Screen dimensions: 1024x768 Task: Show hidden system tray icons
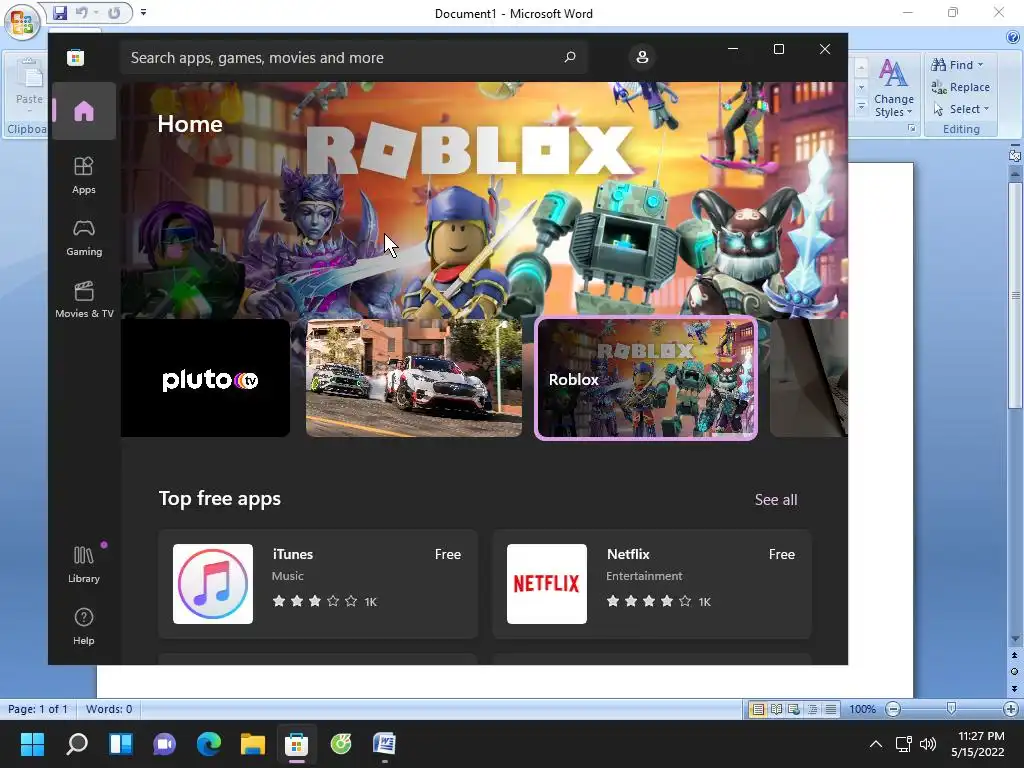(x=876, y=744)
